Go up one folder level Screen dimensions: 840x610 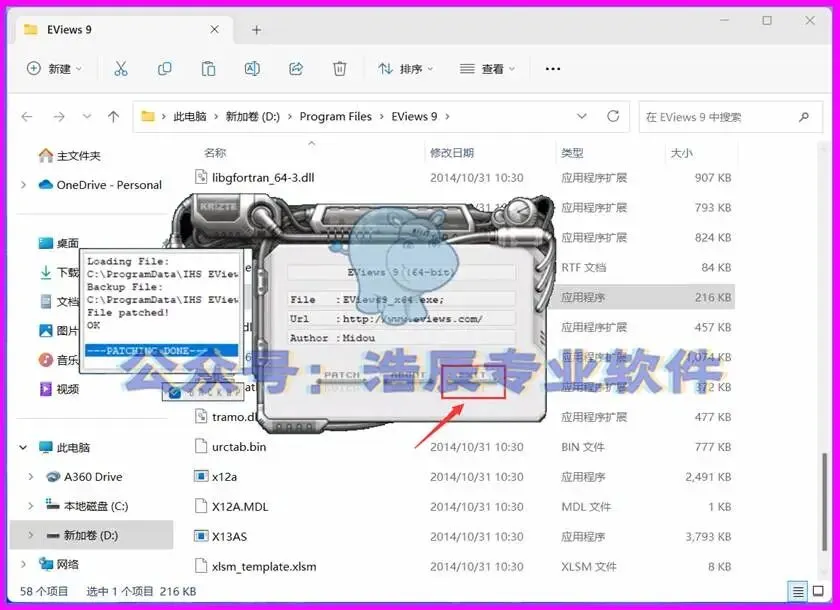click(113, 117)
